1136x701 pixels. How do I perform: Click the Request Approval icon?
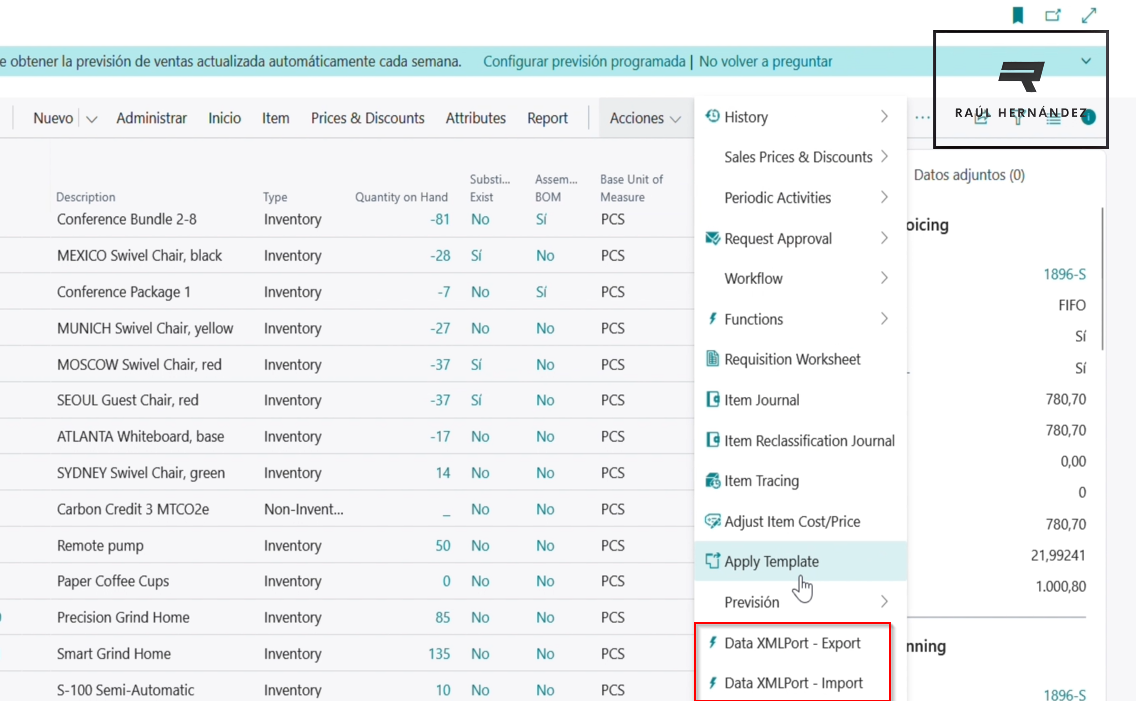click(713, 238)
